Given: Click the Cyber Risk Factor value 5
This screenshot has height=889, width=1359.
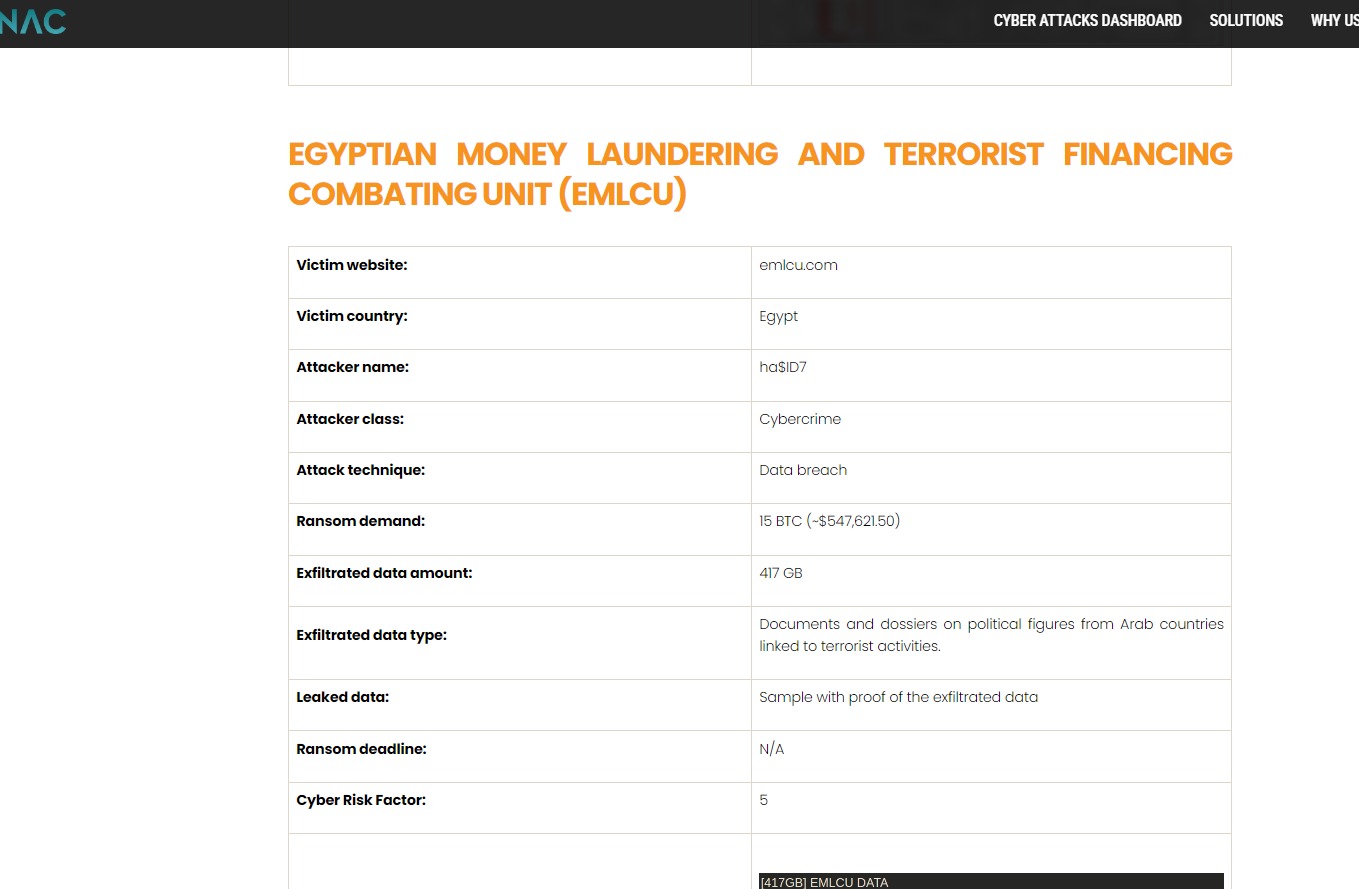Looking at the screenshot, I should [764, 800].
